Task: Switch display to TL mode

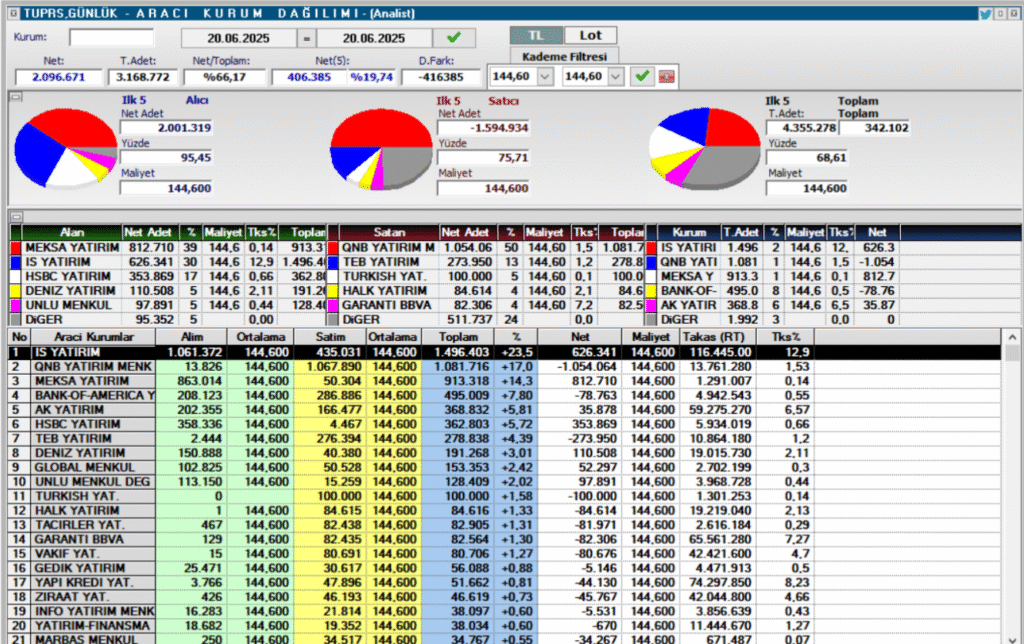Action: [x=537, y=35]
